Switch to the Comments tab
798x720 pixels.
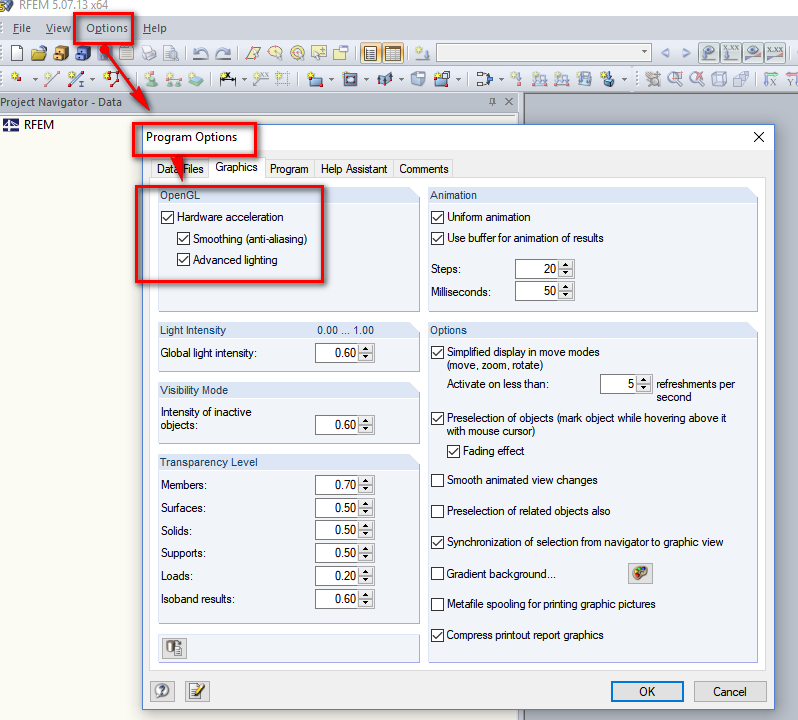click(424, 169)
